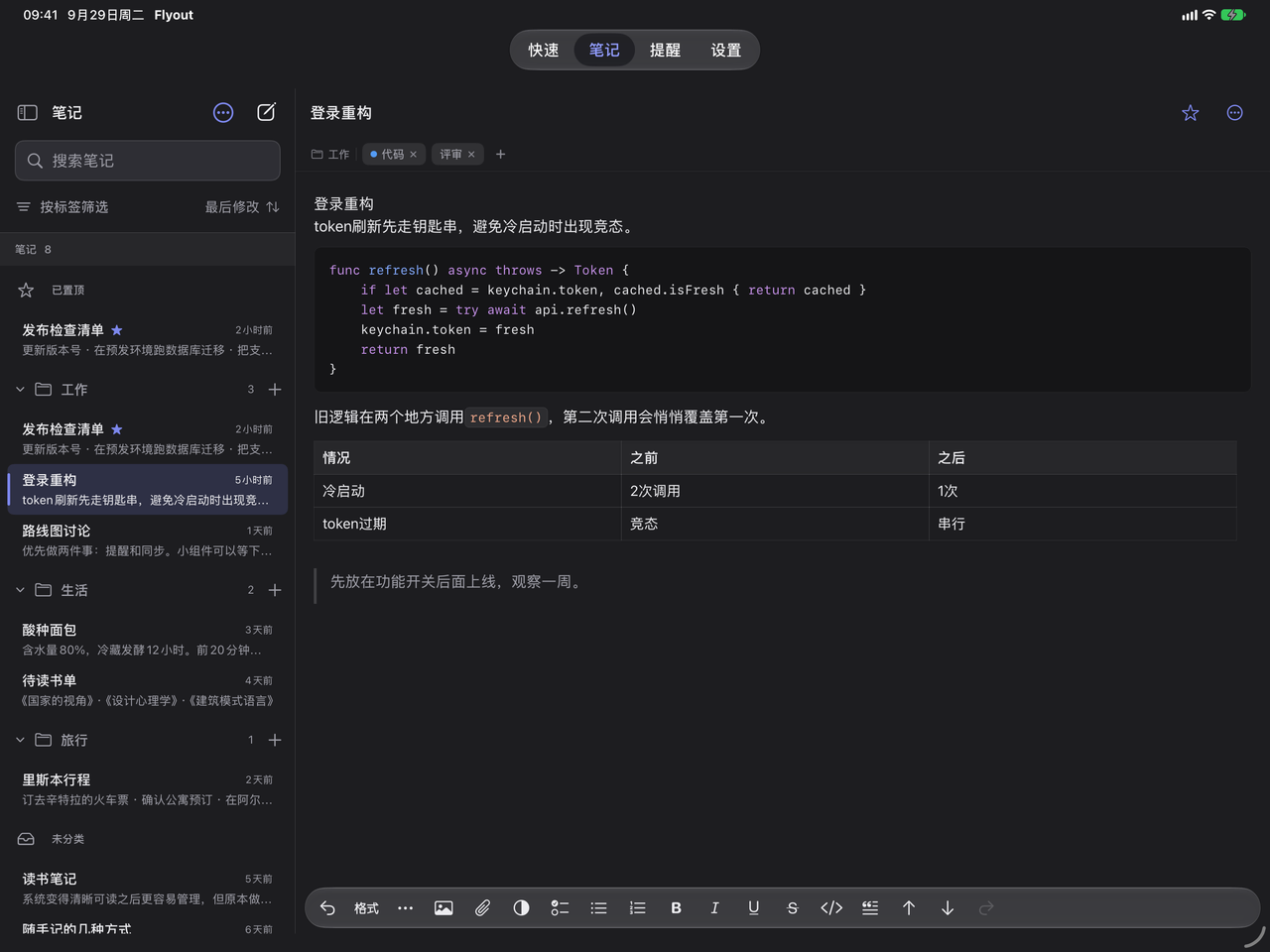Open the 路线图讨论 note
1270x952 pixels.
click(148, 540)
